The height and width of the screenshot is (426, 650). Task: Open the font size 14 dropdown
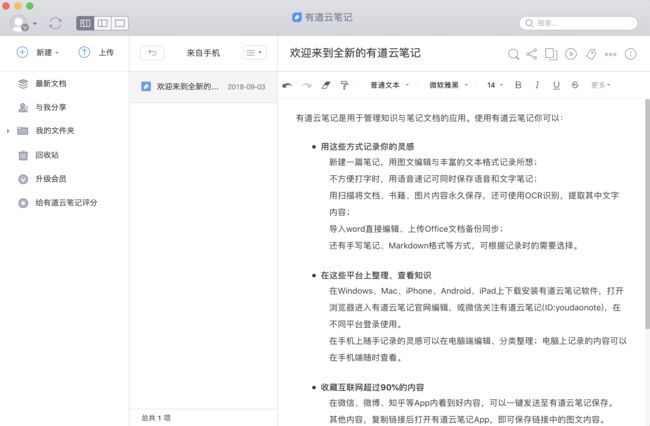[495, 85]
